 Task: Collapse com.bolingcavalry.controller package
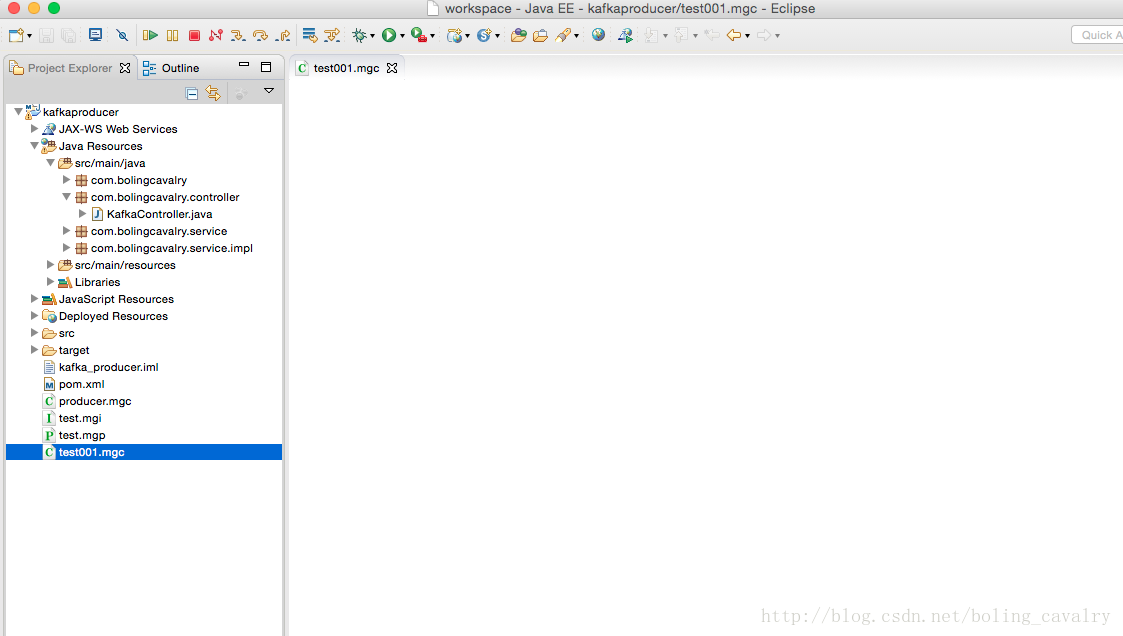pos(66,197)
